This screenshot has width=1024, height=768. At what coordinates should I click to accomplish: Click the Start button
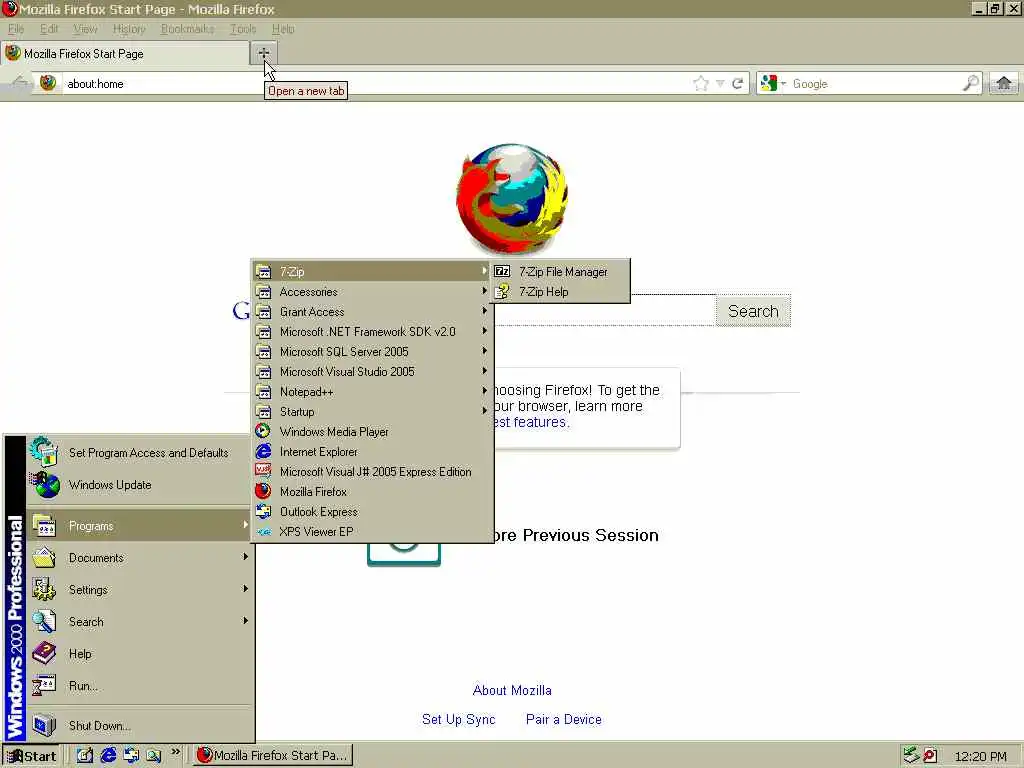31,756
